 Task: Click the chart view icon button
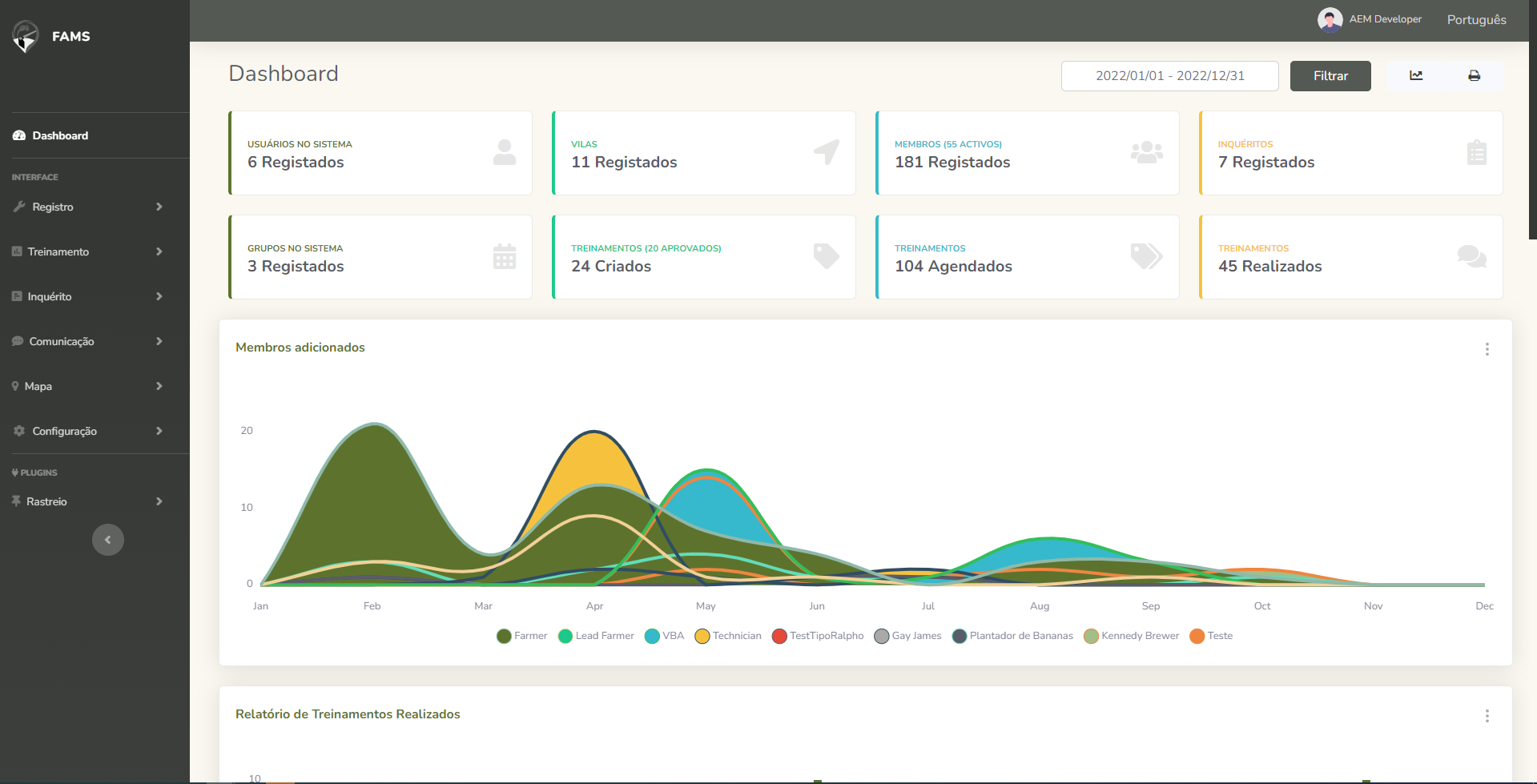1416,75
